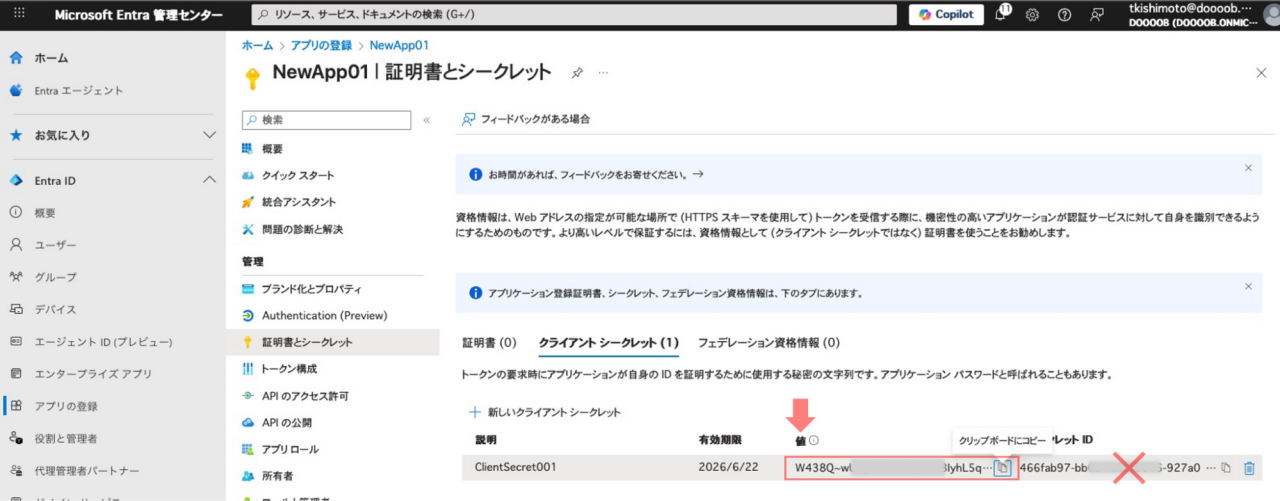Open the help question mark icon
The image size is (1280, 501).
[1064, 15]
